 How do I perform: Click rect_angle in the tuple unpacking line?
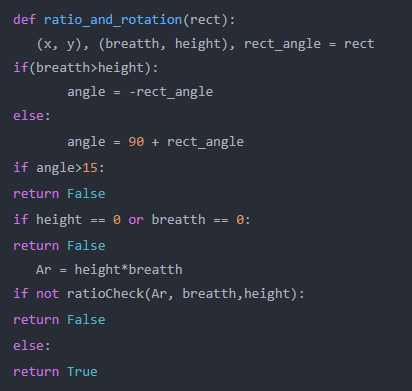click(283, 44)
